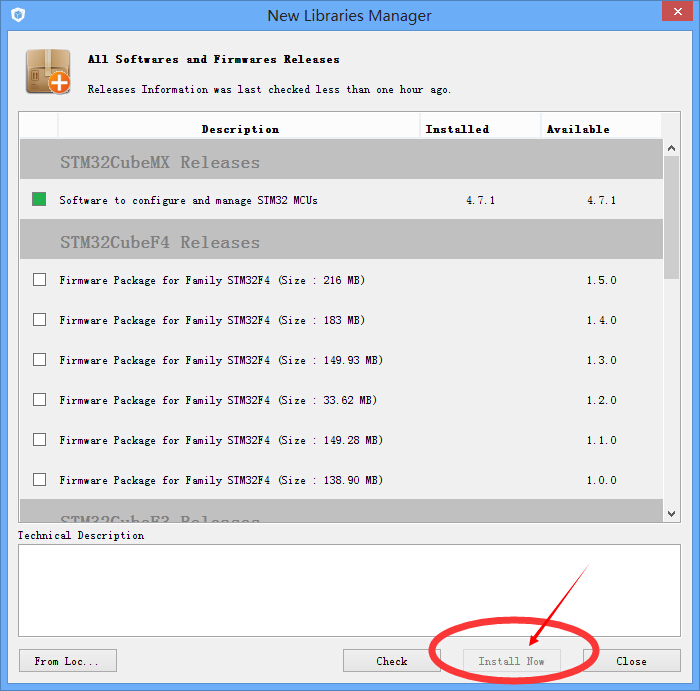Click the firmware row text with 183 MB
Image resolution: width=700 pixels, height=691 pixels.
(212, 321)
